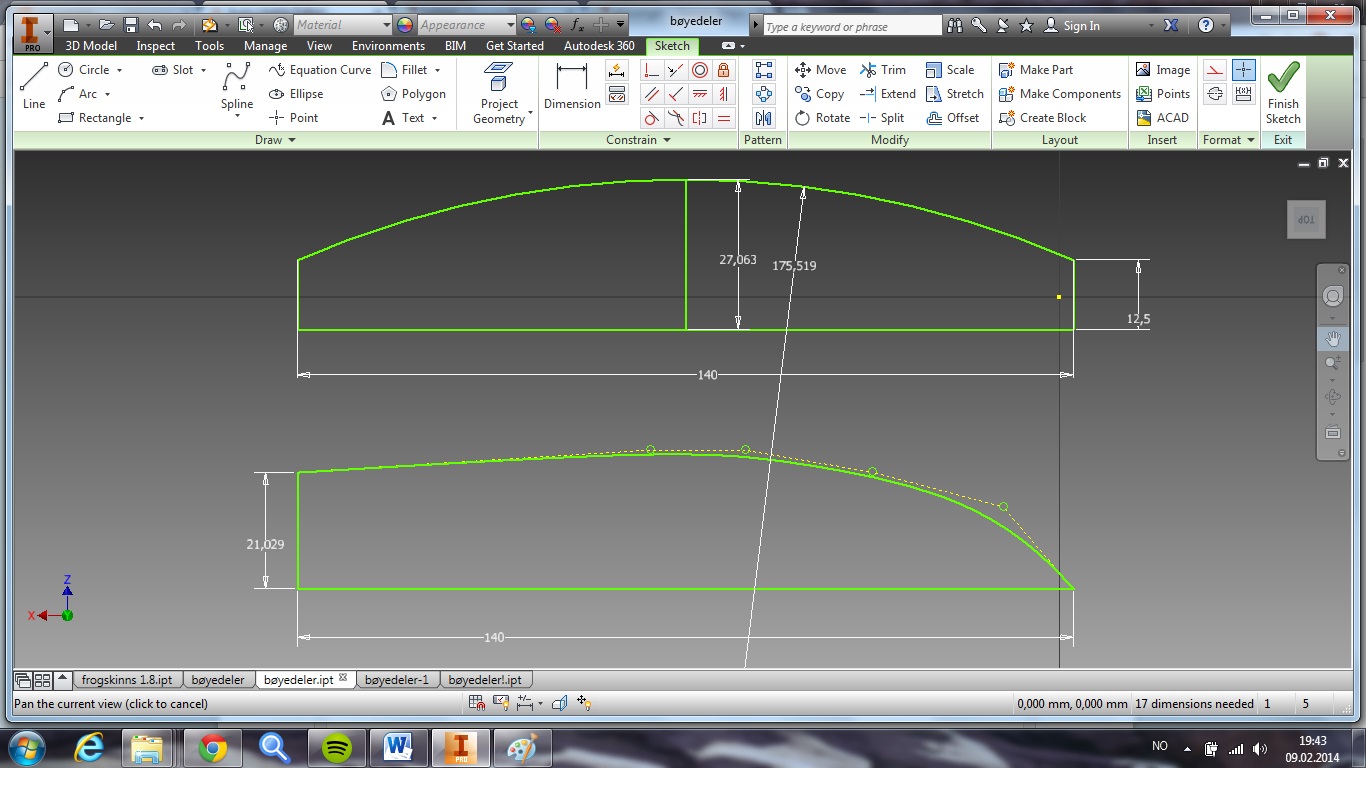The width and height of the screenshot is (1366, 792).
Task: Toggle Center Point format
Action: click(x=1244, y=70)
